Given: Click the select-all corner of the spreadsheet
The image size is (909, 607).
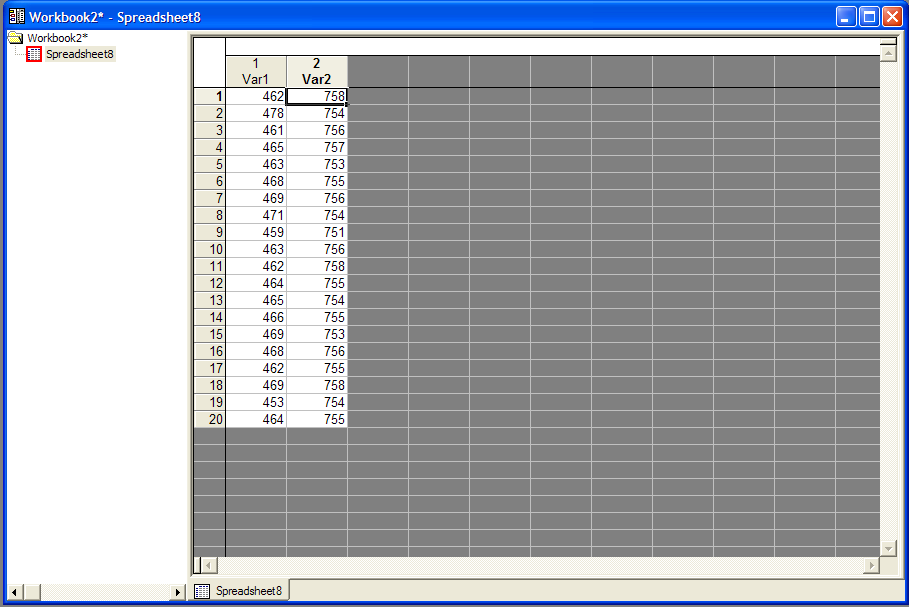Looking at the screenshot, I should (209, 63).
